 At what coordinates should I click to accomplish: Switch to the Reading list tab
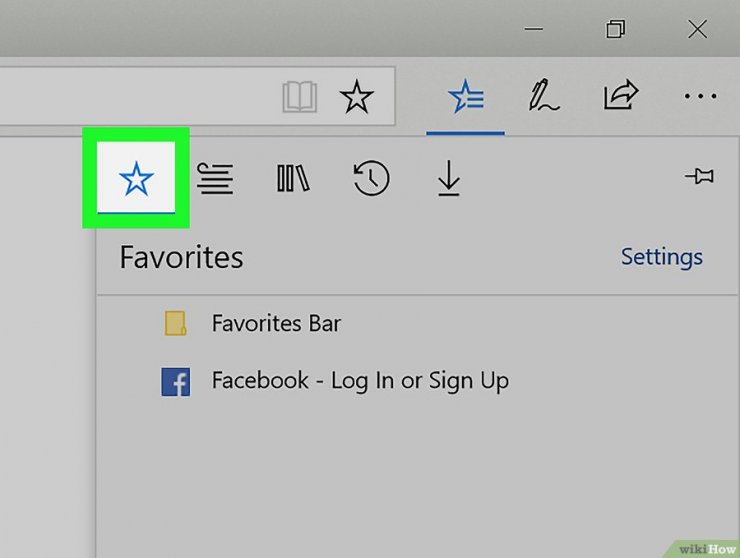point(215,180)
